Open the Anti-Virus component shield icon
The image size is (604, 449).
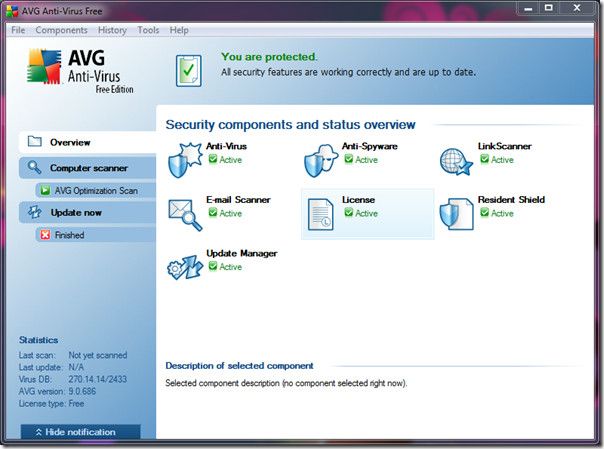coord(185,160)
